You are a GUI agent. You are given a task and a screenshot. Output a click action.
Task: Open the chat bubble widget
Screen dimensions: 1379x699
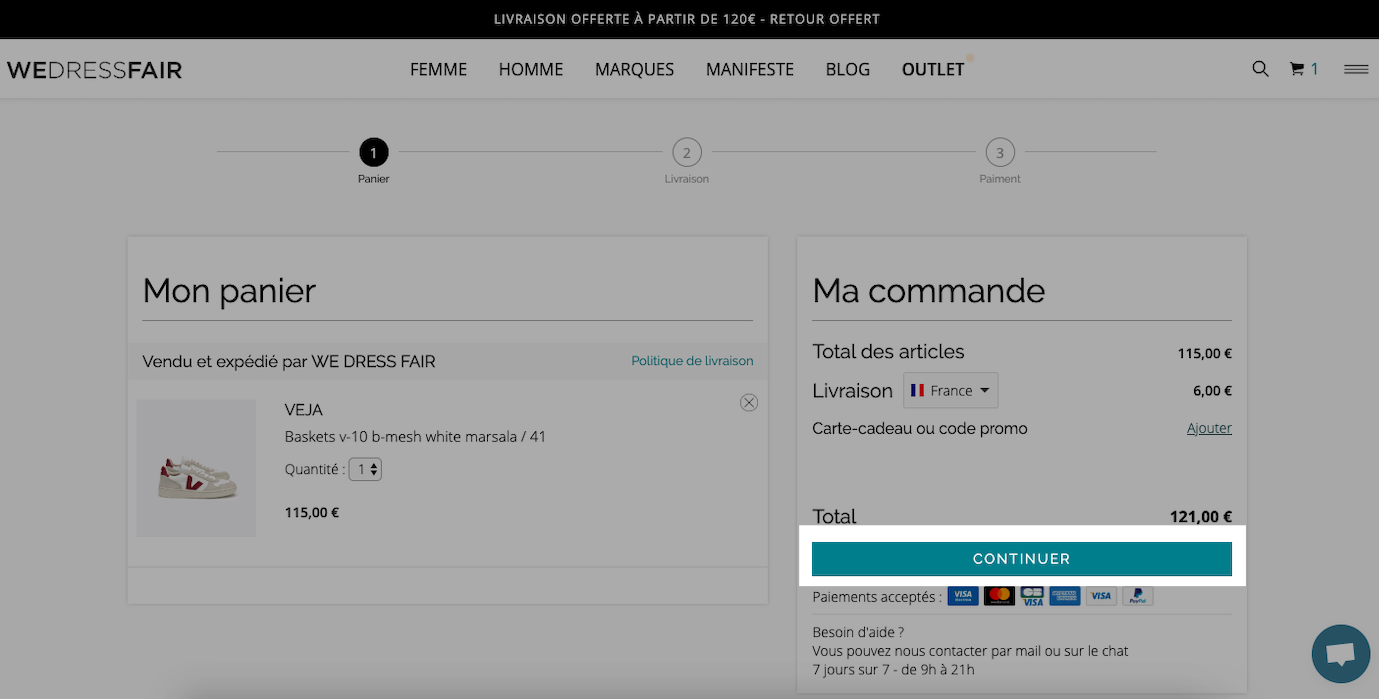tap(1341, 654)
